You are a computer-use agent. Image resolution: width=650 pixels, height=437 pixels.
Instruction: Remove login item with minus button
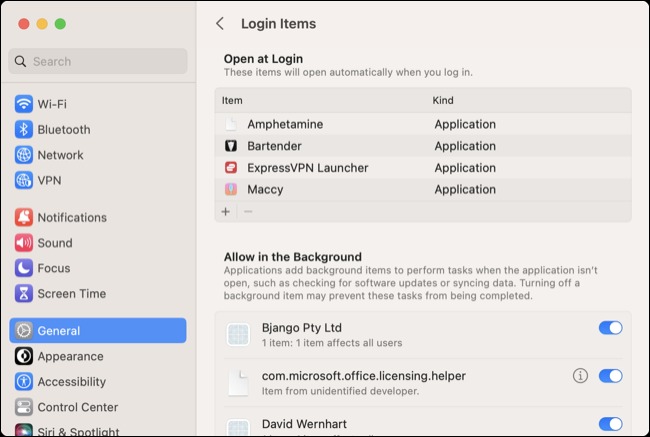[x=248, y=211]
